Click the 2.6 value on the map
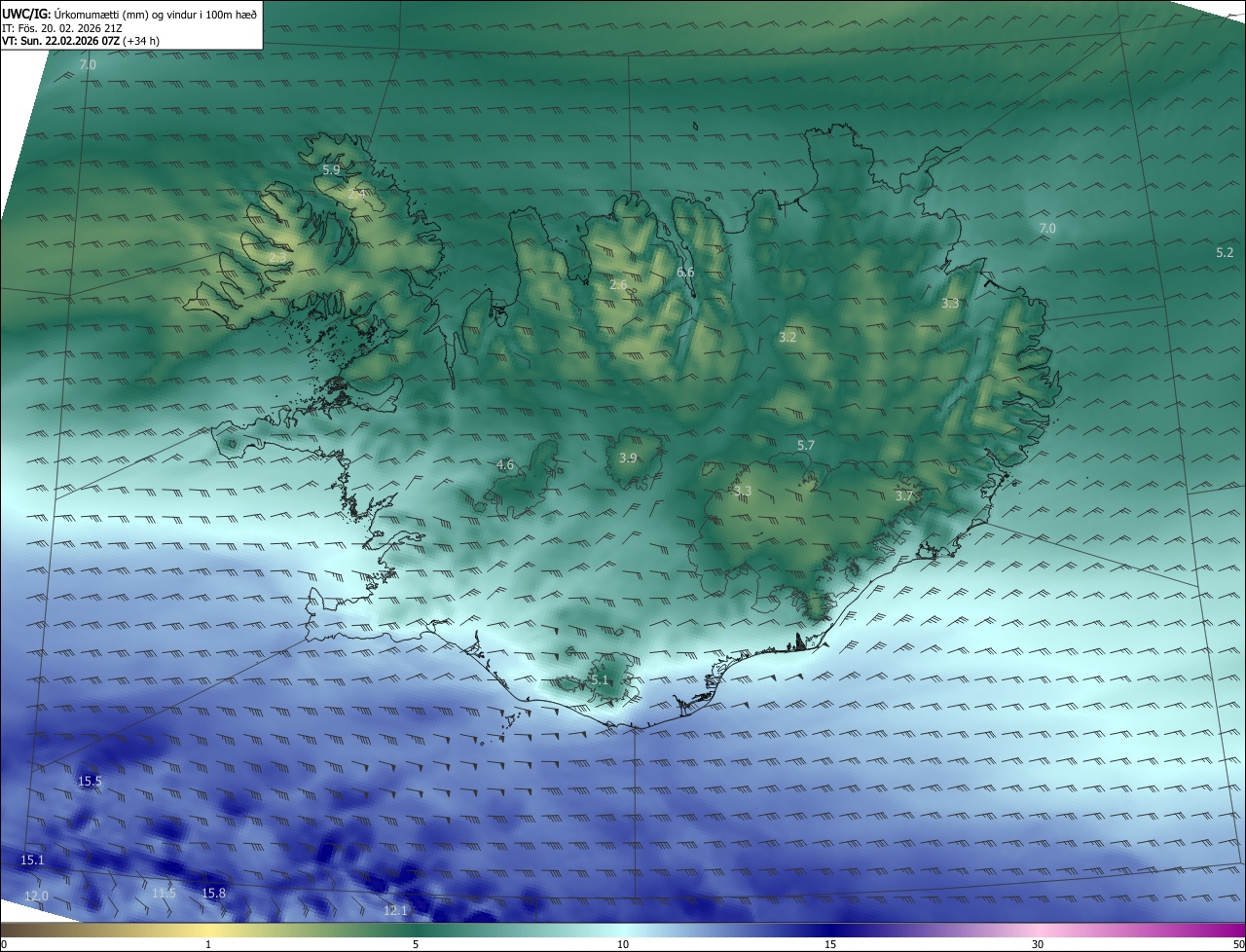This screenshot has width=1246, height=952. [x=618, y=285]
